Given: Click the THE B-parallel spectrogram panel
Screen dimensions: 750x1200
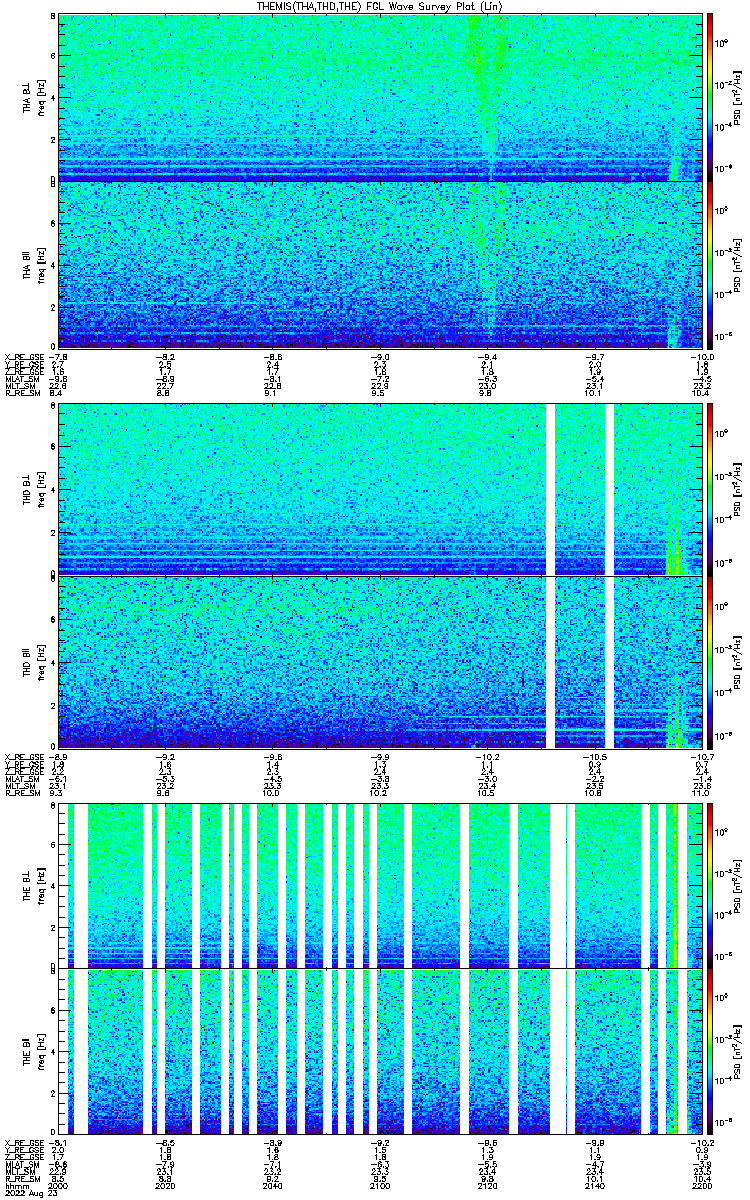Looking at the screenshot, I should (x=380, y=1051).
